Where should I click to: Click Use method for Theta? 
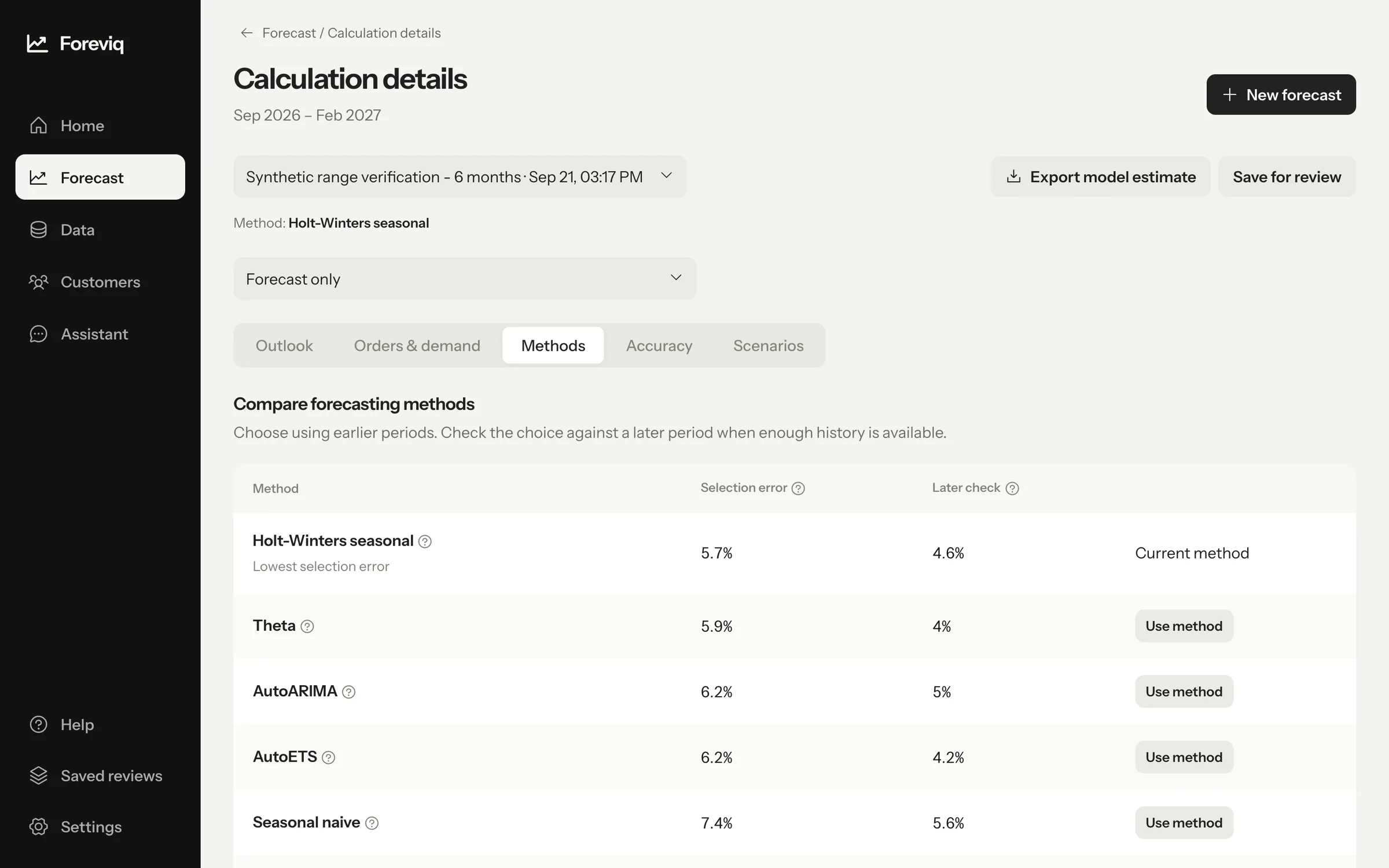click(x=1184, y=626)
